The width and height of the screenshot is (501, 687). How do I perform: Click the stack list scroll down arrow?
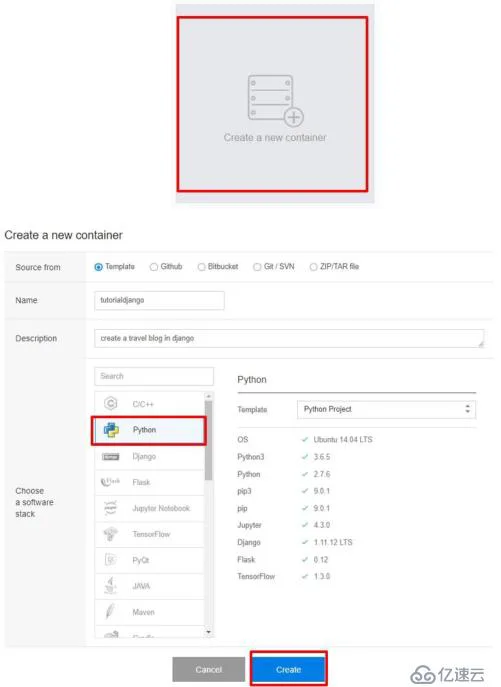tap(209, 632)
